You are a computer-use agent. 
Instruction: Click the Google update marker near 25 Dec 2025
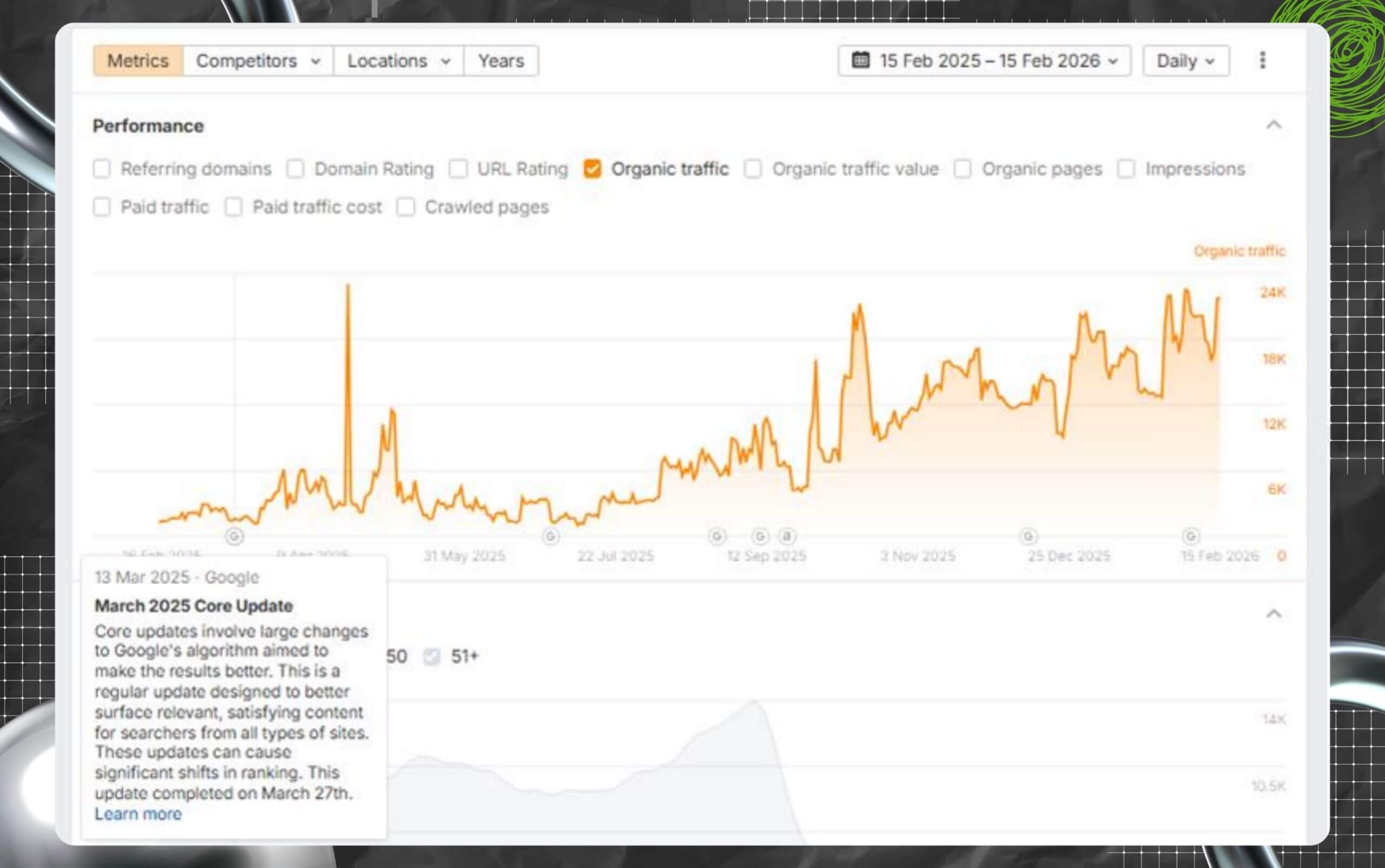1029,537
